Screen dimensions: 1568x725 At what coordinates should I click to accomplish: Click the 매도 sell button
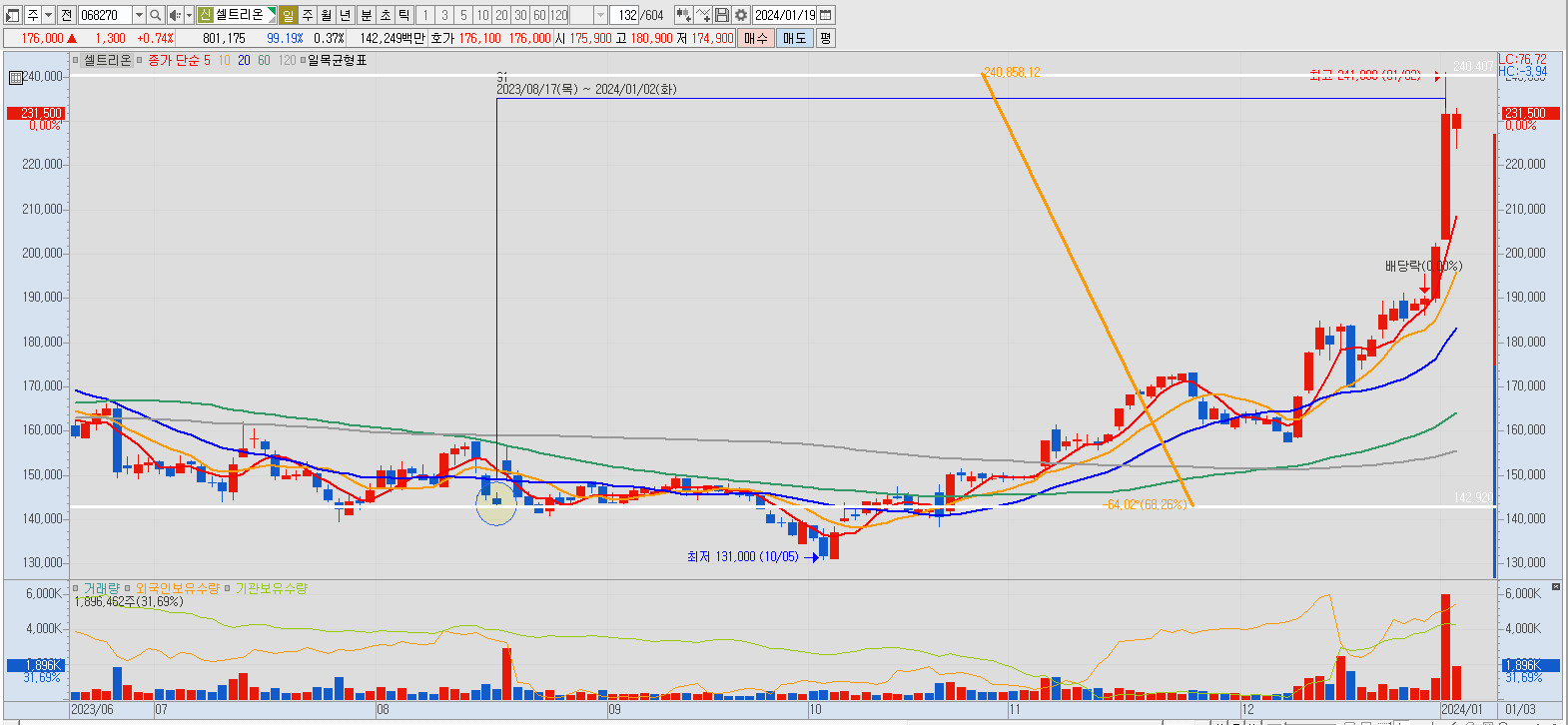coord(794,38)
